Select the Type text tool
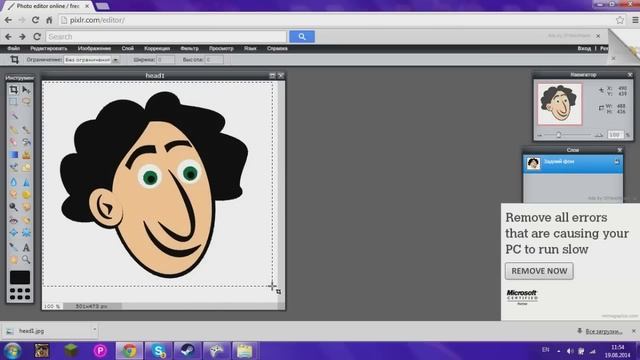Screen dimensions: 640x360 coord(26,247)
